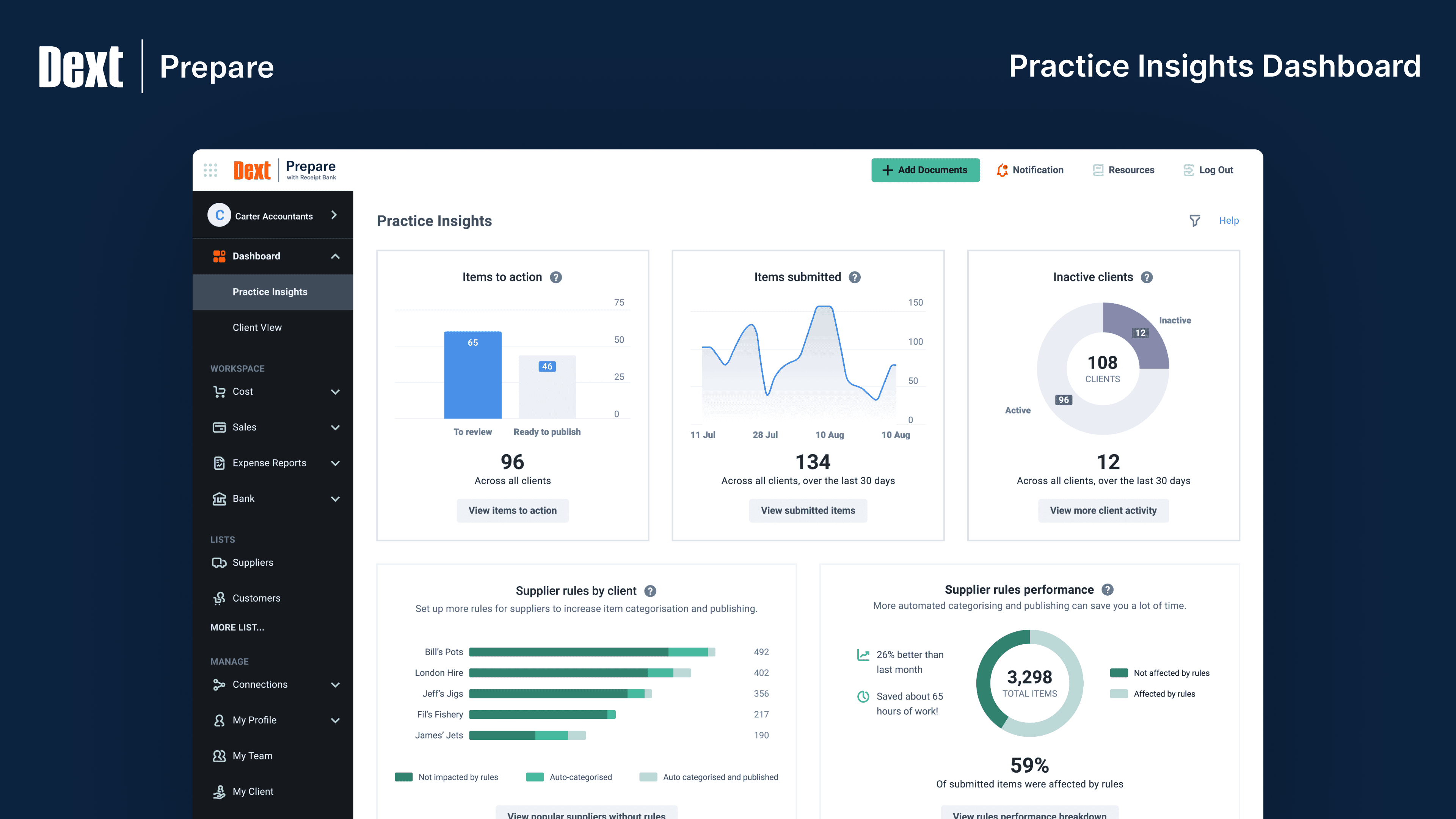Click the My Client icon
This screenshot has width=1456, height=819.
(x=219, y=791)
